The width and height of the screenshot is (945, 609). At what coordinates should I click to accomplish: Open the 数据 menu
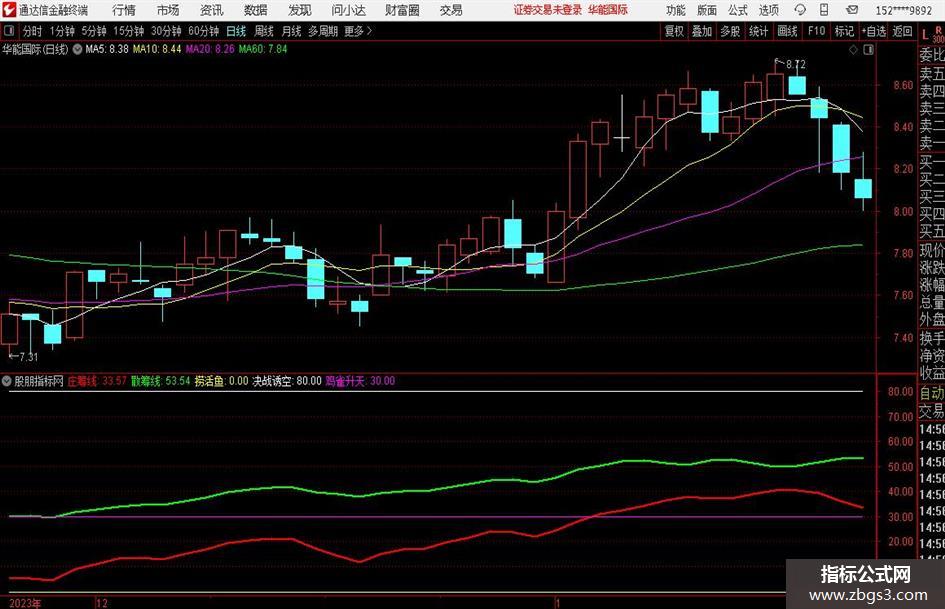(256, 10)
